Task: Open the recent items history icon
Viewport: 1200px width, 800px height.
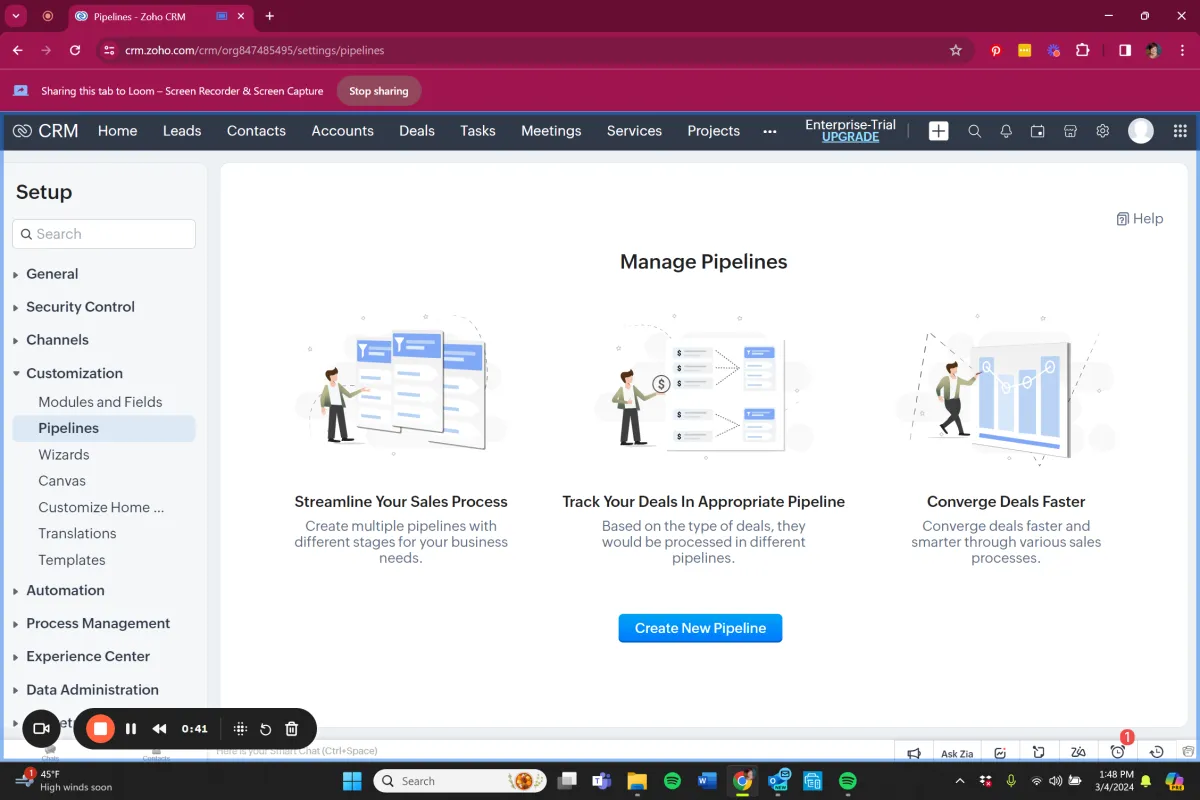Action: click(1157, 753)
